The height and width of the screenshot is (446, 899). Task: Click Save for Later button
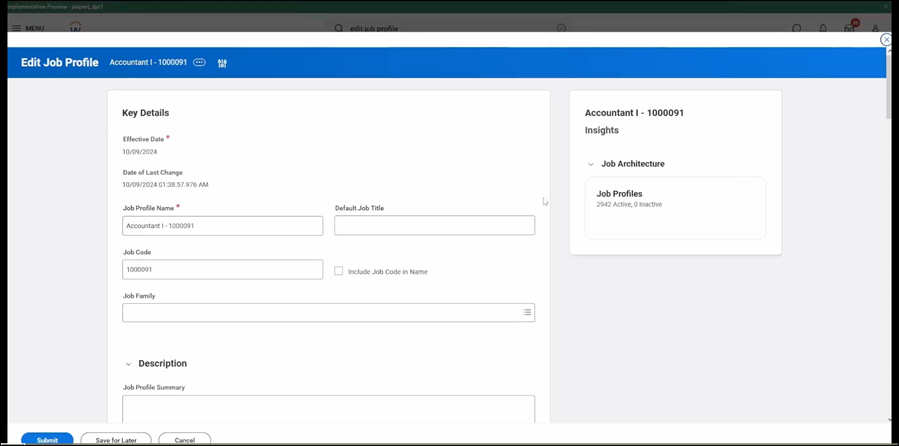[116, 439]
